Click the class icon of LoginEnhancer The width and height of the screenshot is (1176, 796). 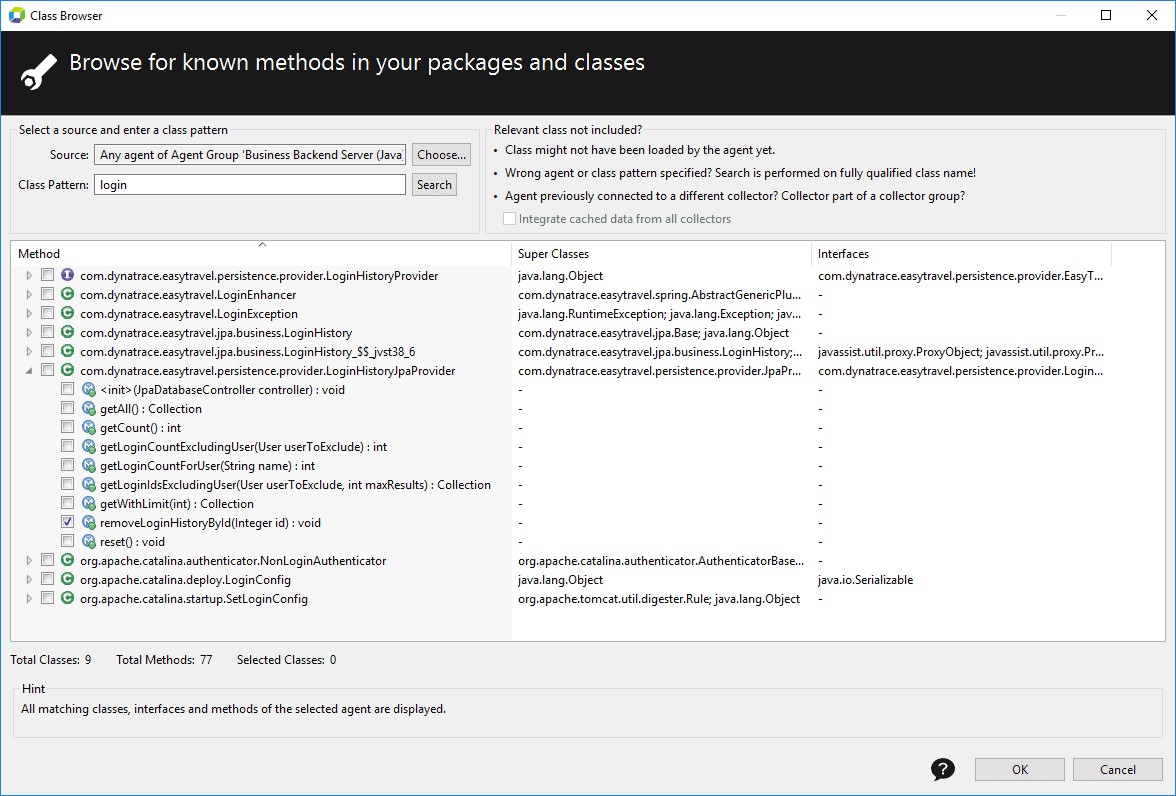[x=68, y=294]
